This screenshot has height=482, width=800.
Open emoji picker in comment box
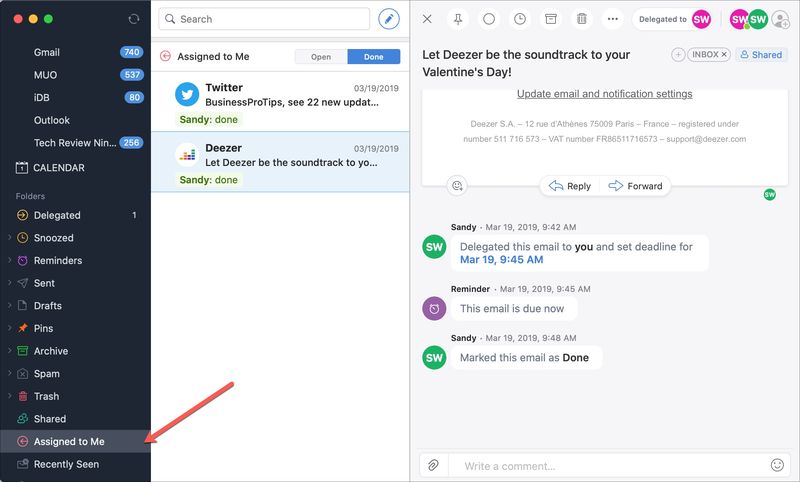point(777,465)
